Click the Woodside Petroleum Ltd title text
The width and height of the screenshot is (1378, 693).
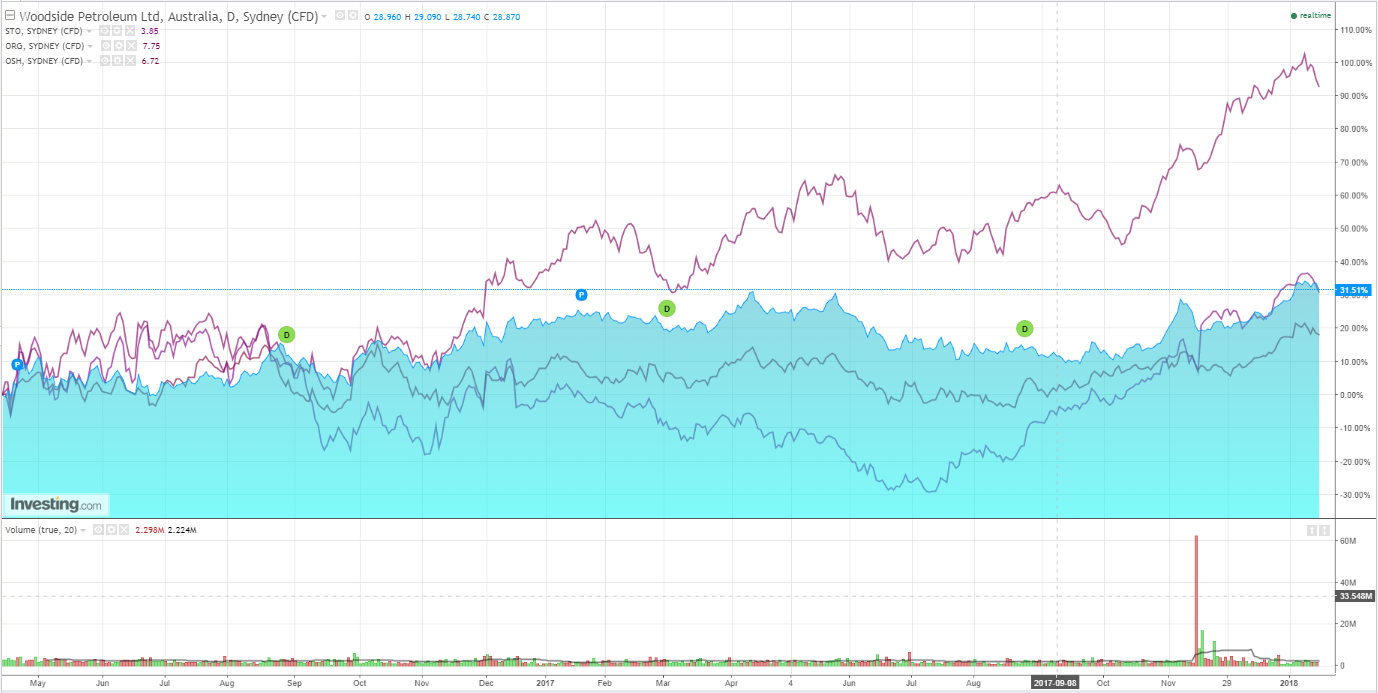click(x=92, y=16)
